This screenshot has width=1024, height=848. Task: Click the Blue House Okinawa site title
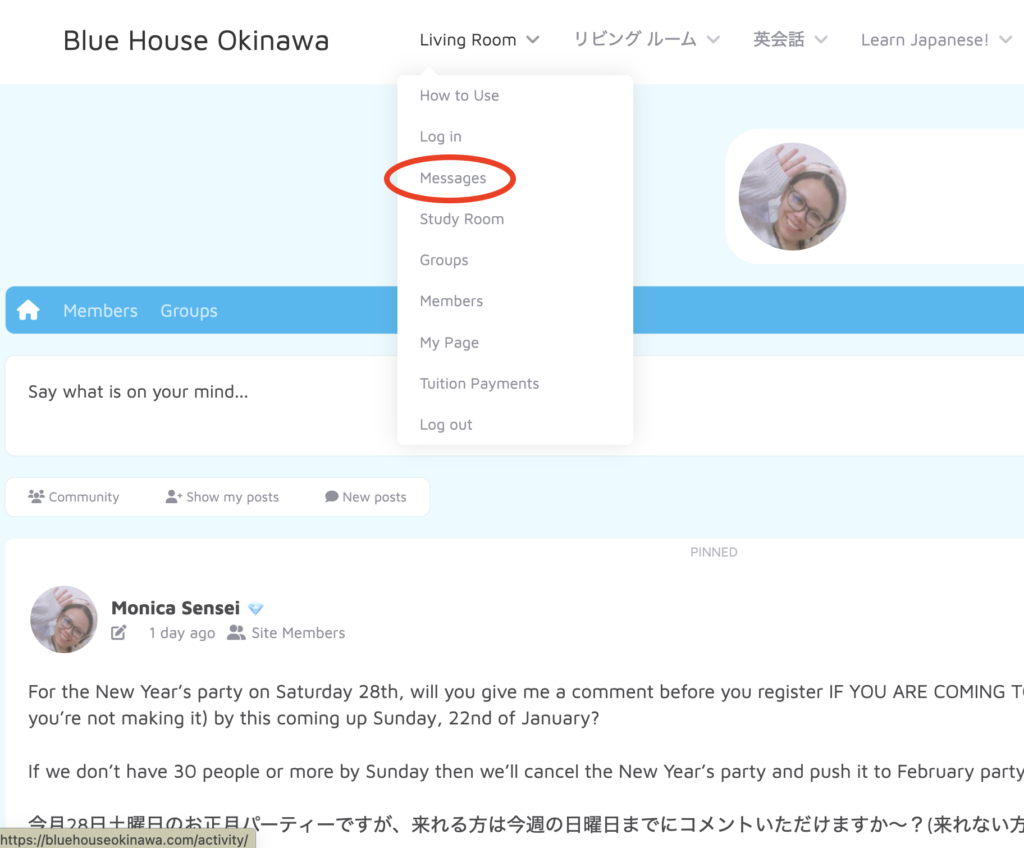pos(196,40)
